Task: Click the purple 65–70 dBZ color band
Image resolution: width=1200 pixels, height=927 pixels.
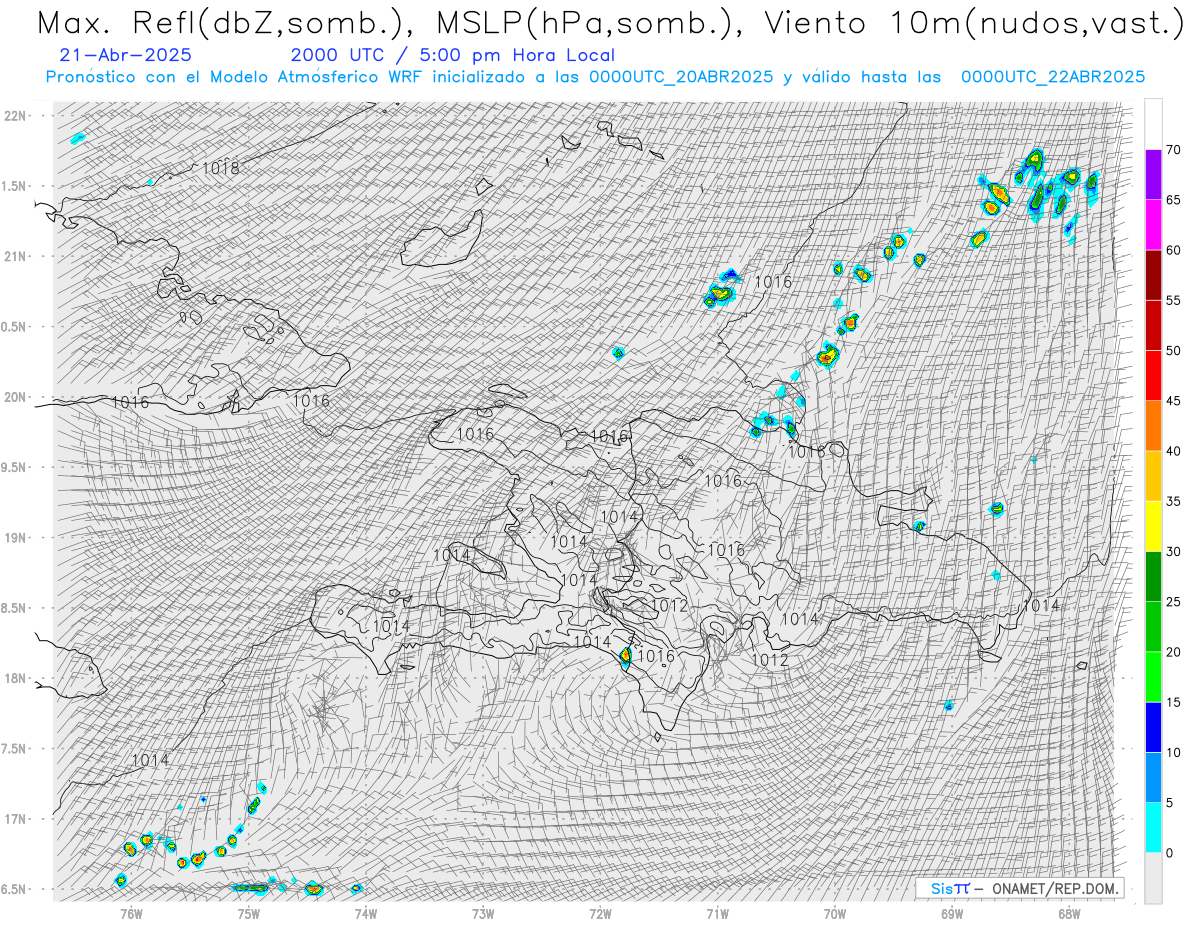Action: [1153, 175]
